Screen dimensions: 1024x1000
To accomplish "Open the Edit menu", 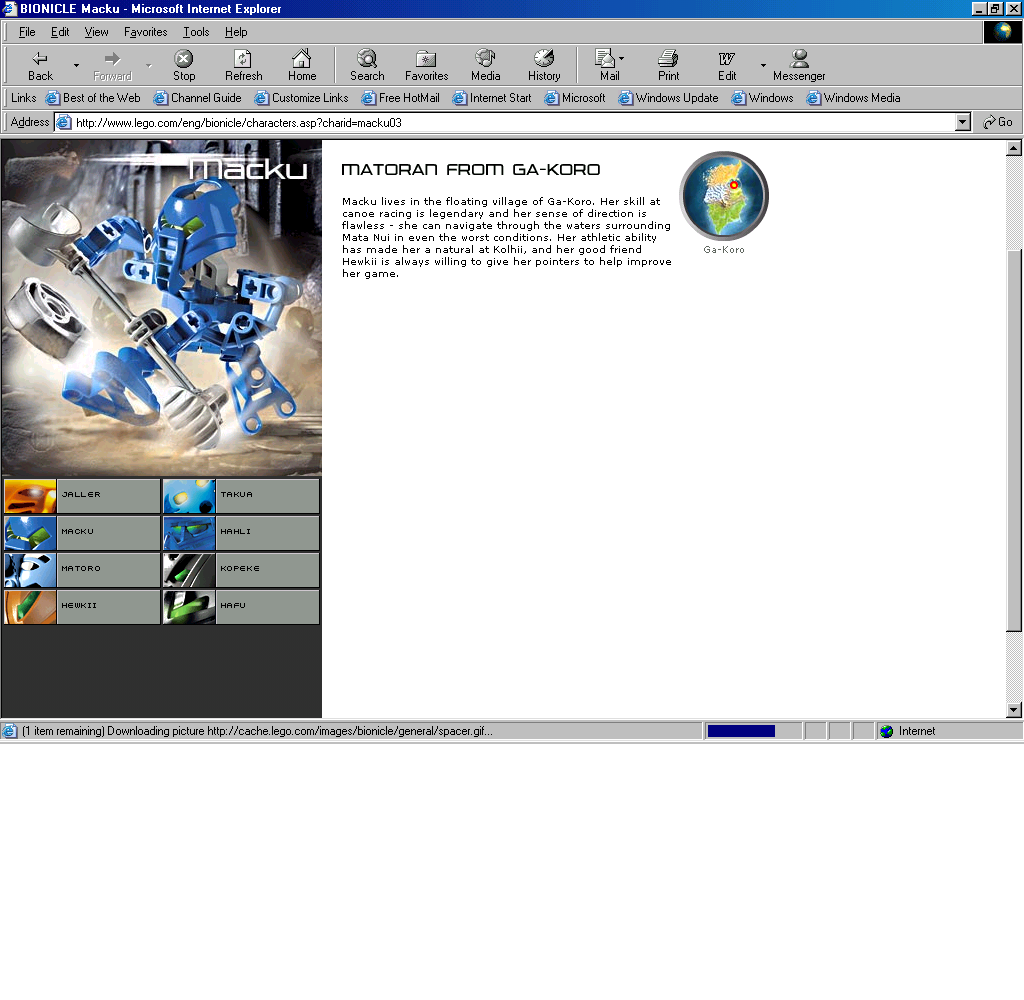I will 60,32.
